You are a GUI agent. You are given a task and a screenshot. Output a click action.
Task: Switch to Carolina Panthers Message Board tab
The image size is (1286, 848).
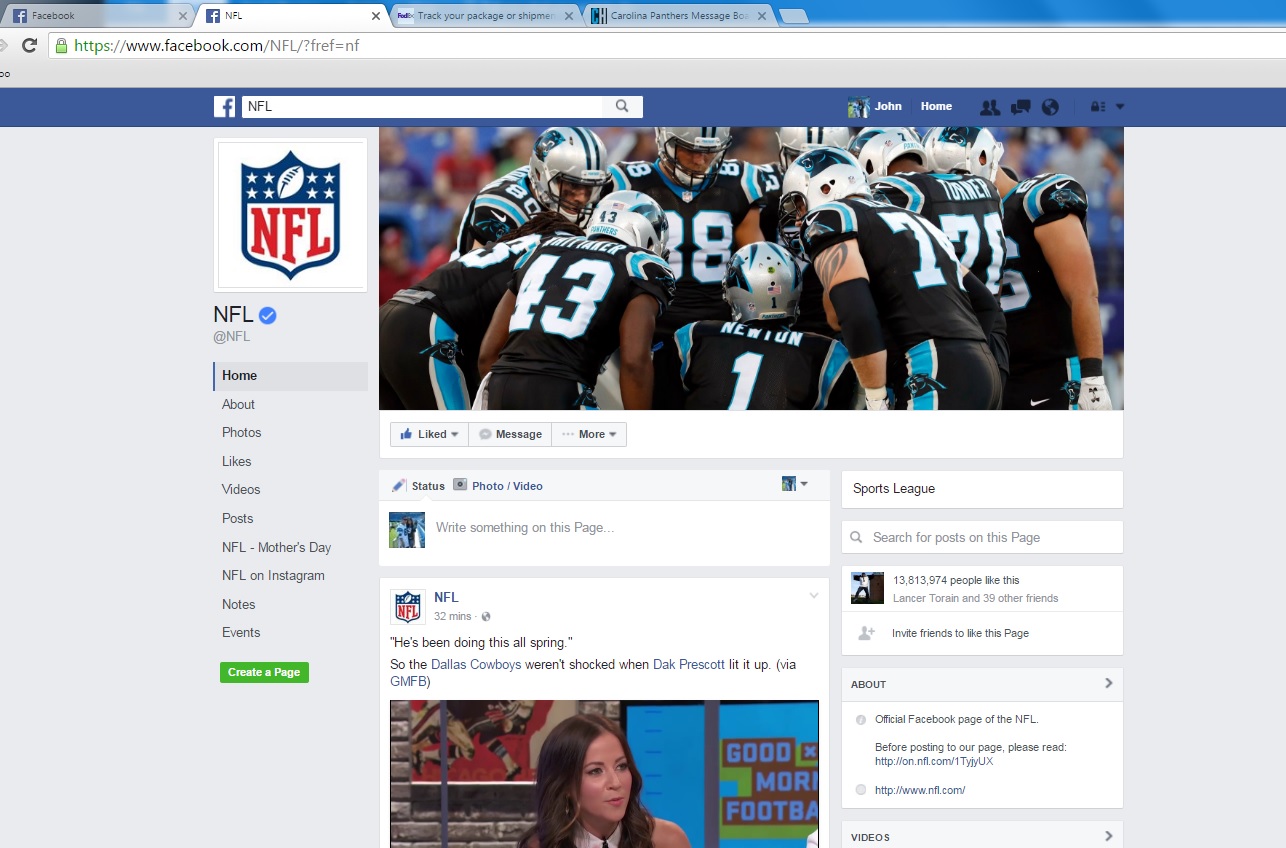coord(680,16)
